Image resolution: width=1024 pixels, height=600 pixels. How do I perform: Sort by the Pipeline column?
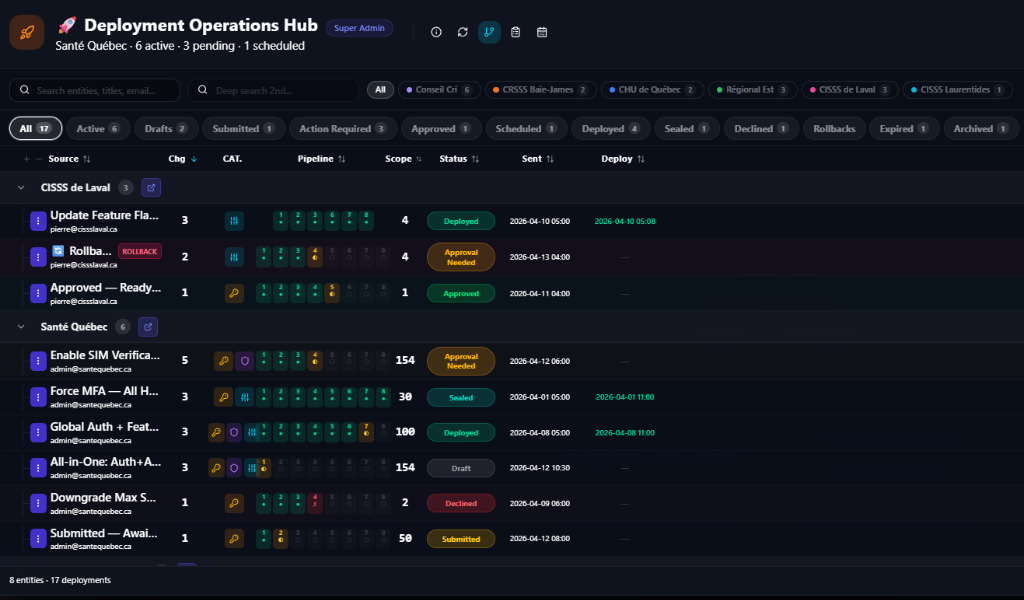coord(321,159)
